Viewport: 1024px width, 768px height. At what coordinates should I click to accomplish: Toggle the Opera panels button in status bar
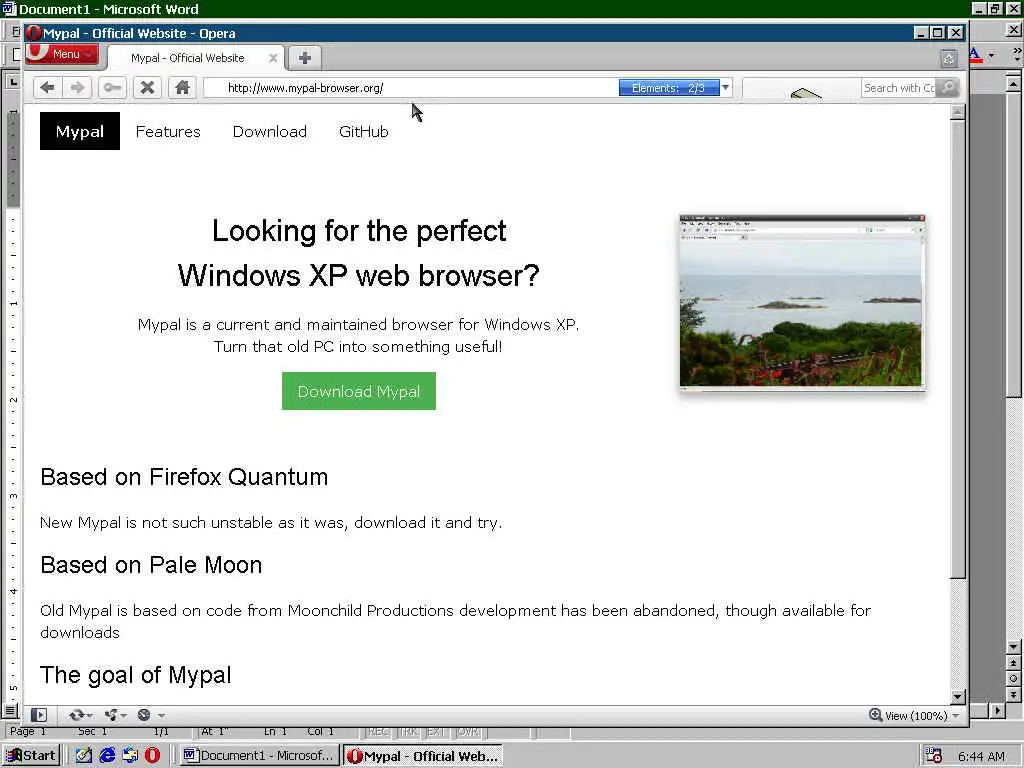tap(39, 715)
